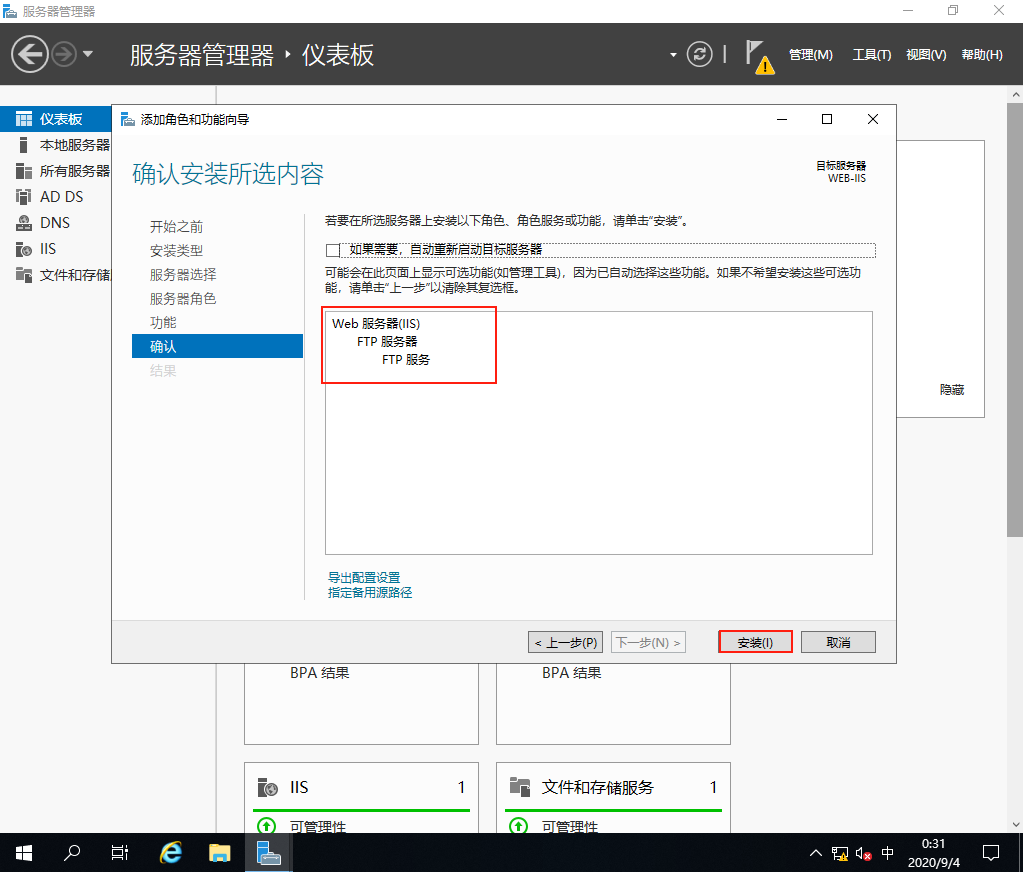Select 仪表板 in the left sidebar

[x=55, y=119]
